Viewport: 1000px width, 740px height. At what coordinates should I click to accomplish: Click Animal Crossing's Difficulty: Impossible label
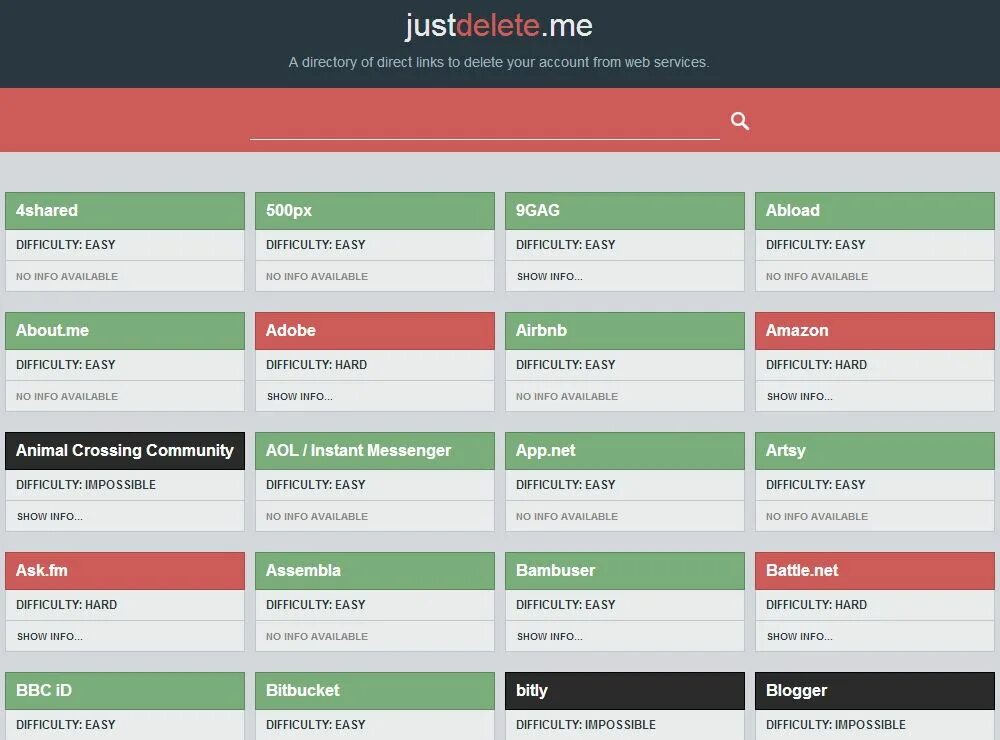pyautogui.click(x=86, y=484)
